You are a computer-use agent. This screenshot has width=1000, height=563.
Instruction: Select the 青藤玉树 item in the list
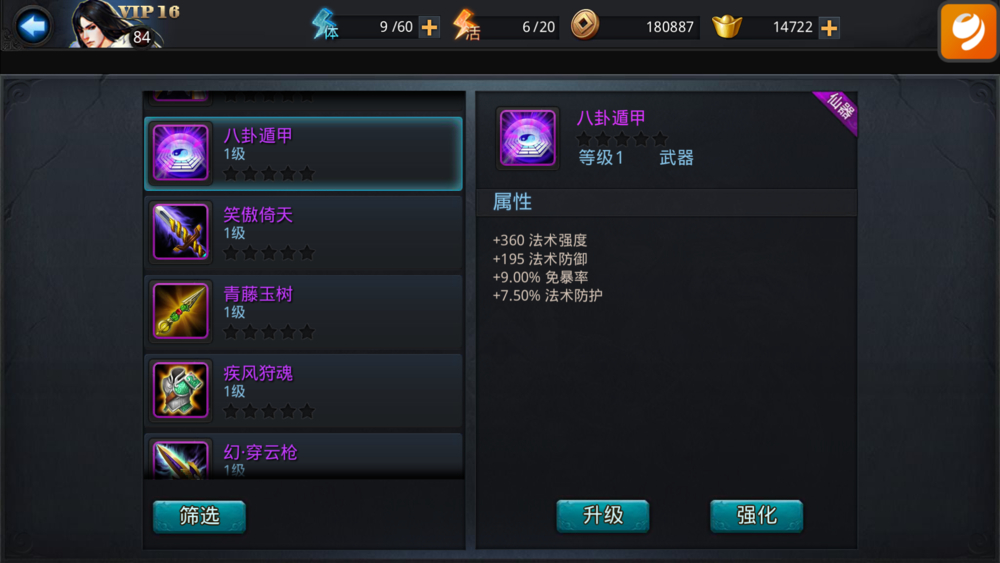tap(304, 312)
